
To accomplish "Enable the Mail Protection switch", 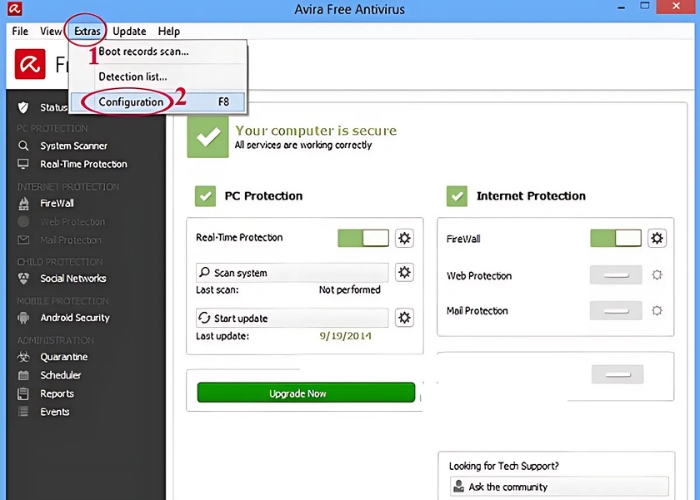I will (x=615, y=311).
